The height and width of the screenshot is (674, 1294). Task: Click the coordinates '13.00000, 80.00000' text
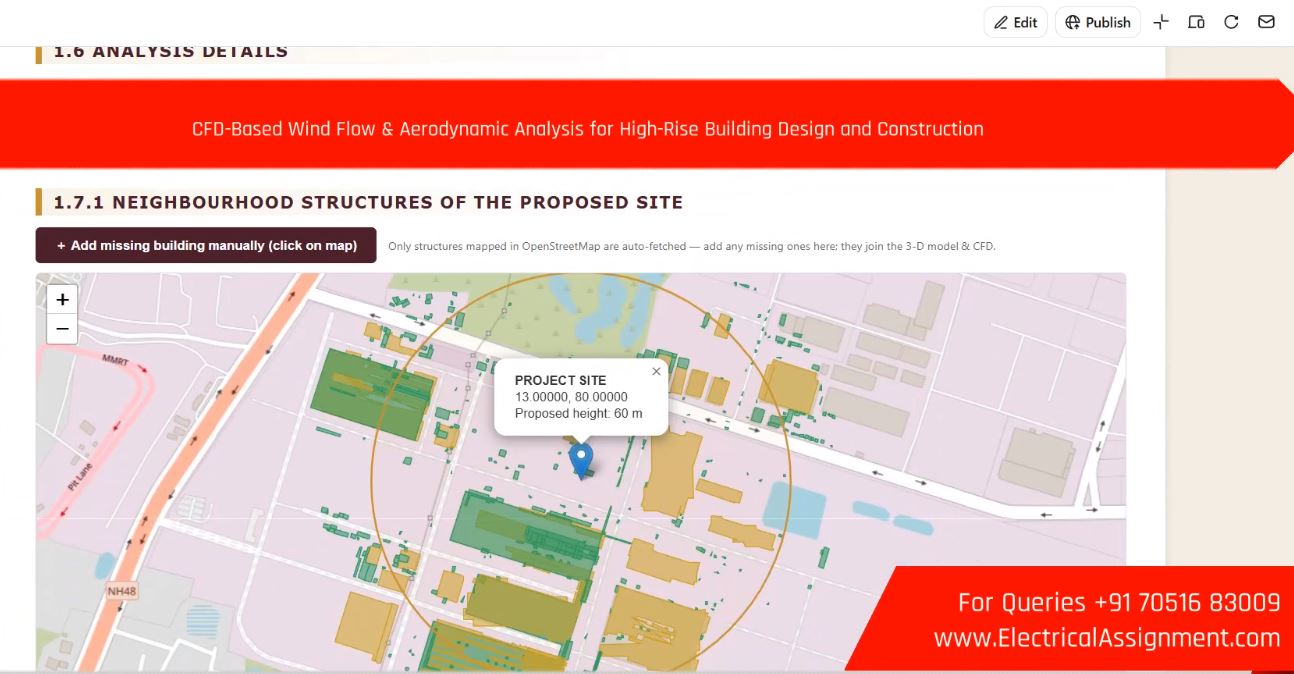[571, 397]
